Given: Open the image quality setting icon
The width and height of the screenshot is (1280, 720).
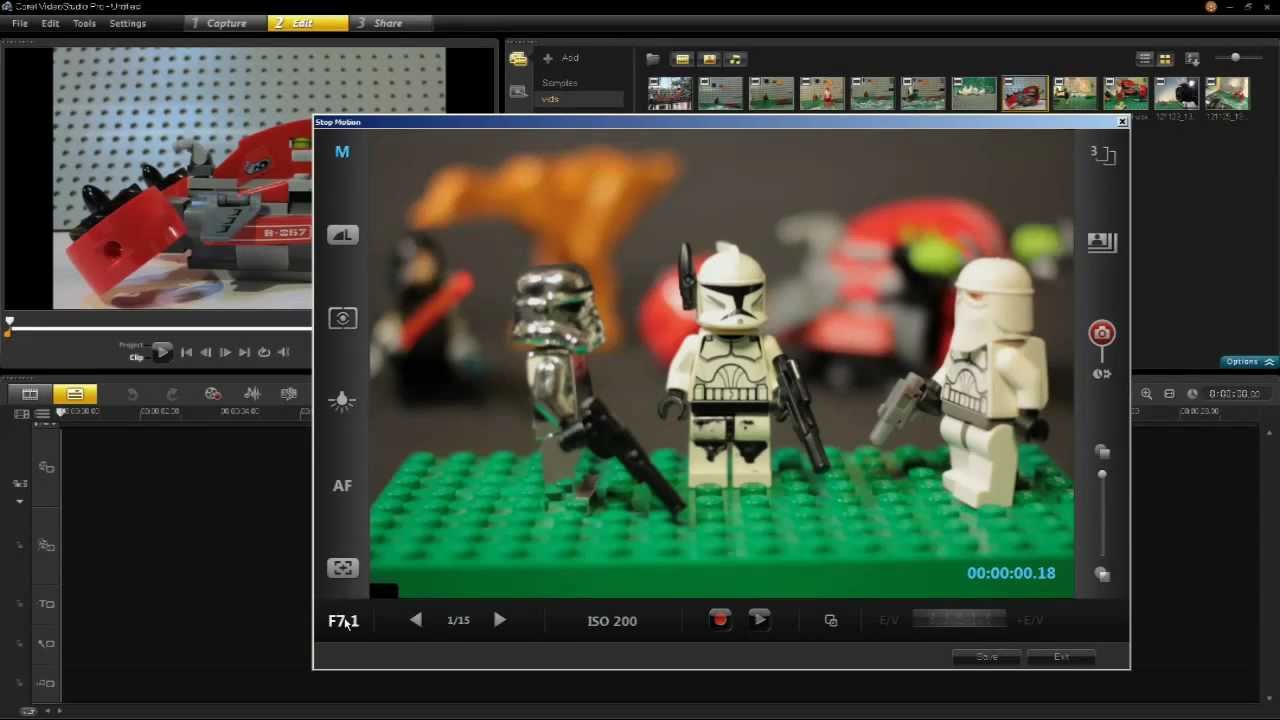Looking at the screenshot, I should click(342, 235).
